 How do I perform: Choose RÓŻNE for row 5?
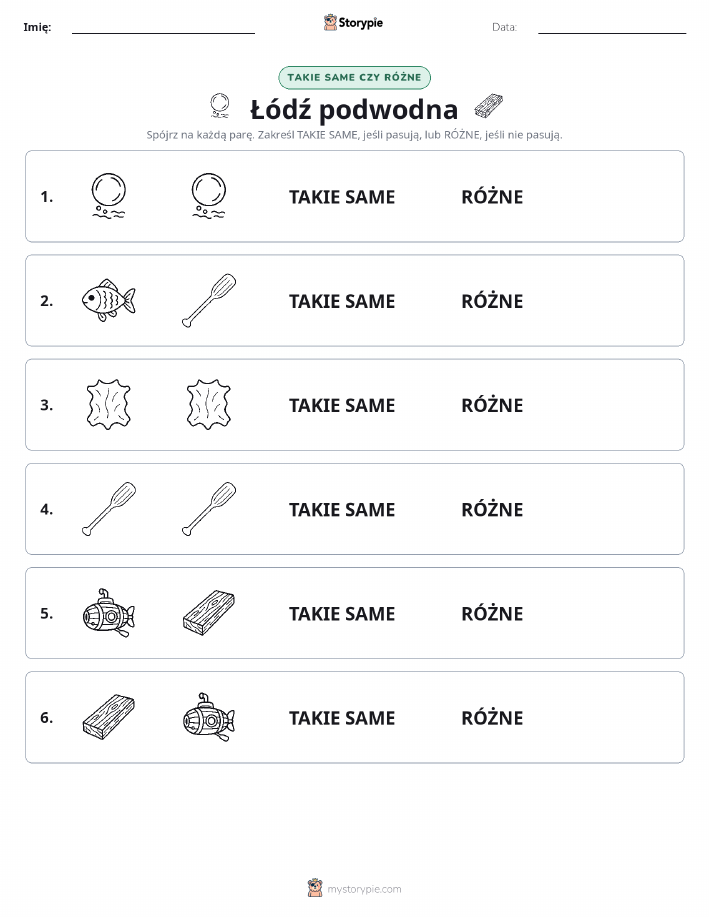(x=492, y=613)
